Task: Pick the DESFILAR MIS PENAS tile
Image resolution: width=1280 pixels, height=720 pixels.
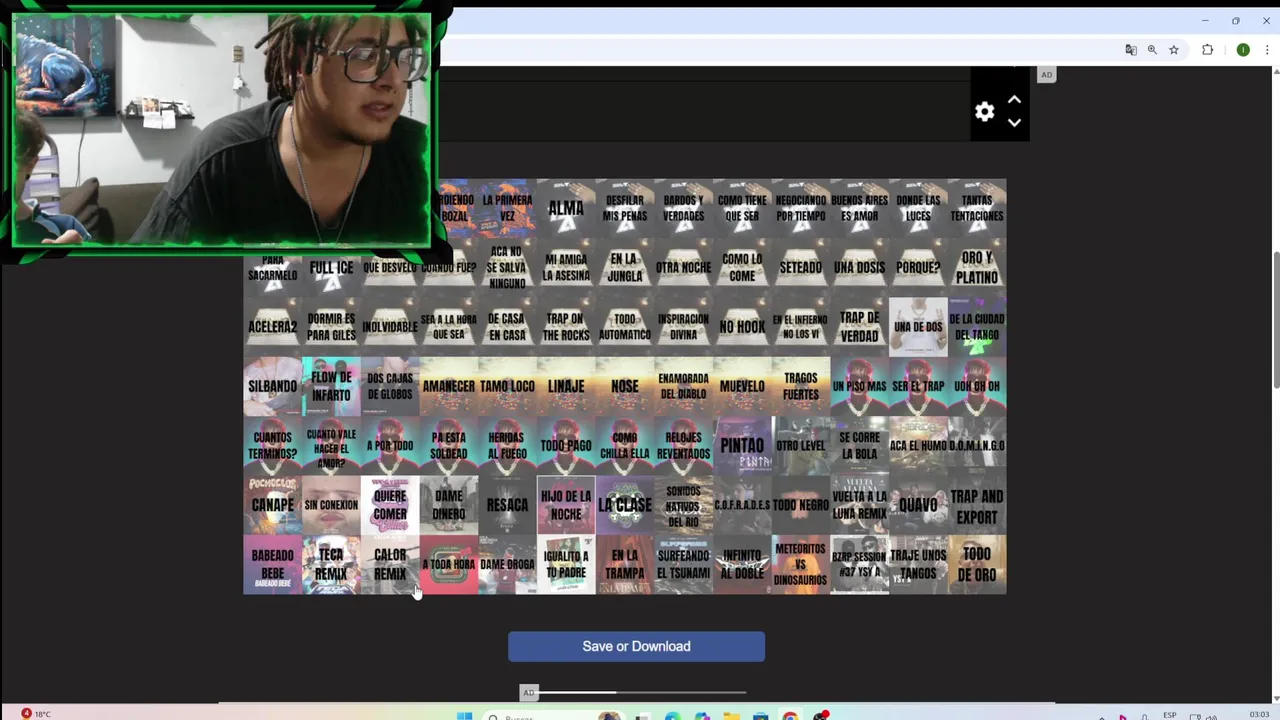Action: point(625,208)
